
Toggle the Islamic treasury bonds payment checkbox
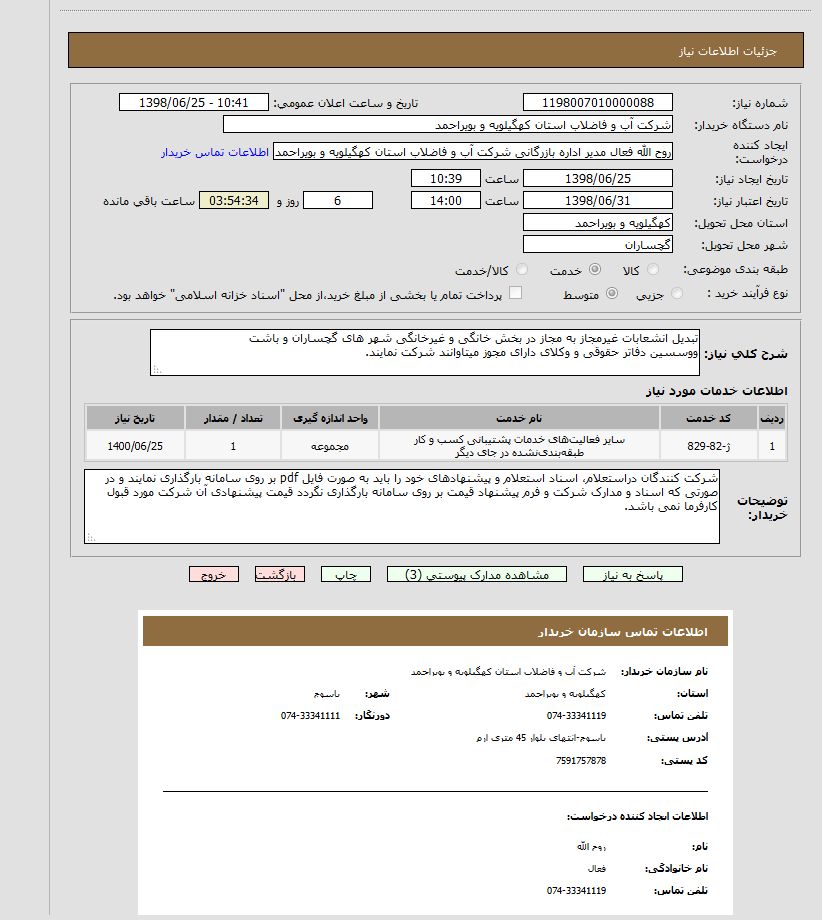(x=516, y=293)
